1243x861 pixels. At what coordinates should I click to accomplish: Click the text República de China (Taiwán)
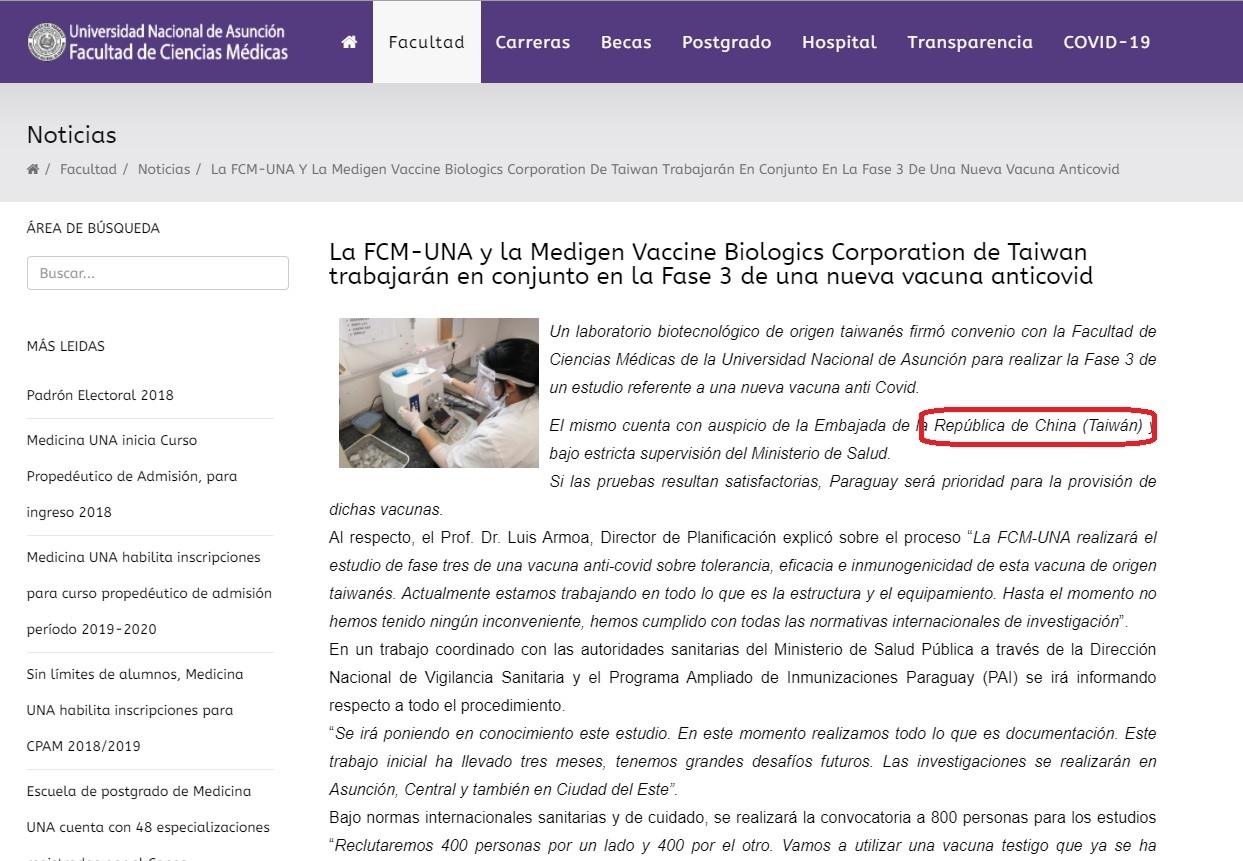tap(1038, 425)
